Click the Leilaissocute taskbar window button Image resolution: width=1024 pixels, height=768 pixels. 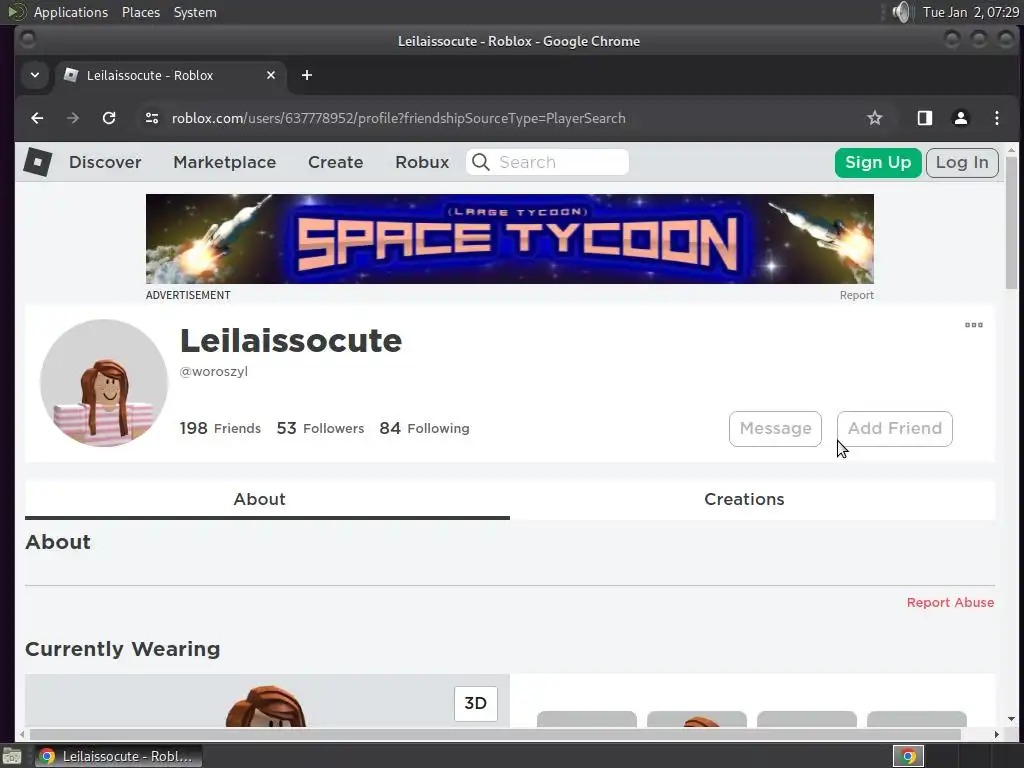pyautogui.click(x=118, y=756)
